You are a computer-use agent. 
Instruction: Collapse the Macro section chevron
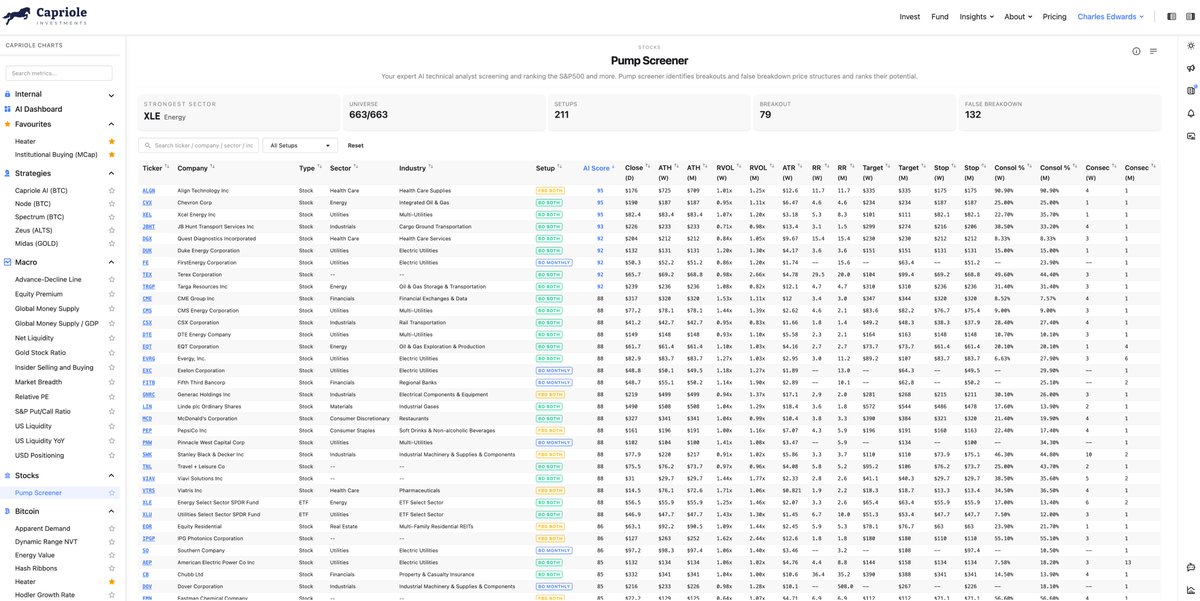click(x=113, y=262)
